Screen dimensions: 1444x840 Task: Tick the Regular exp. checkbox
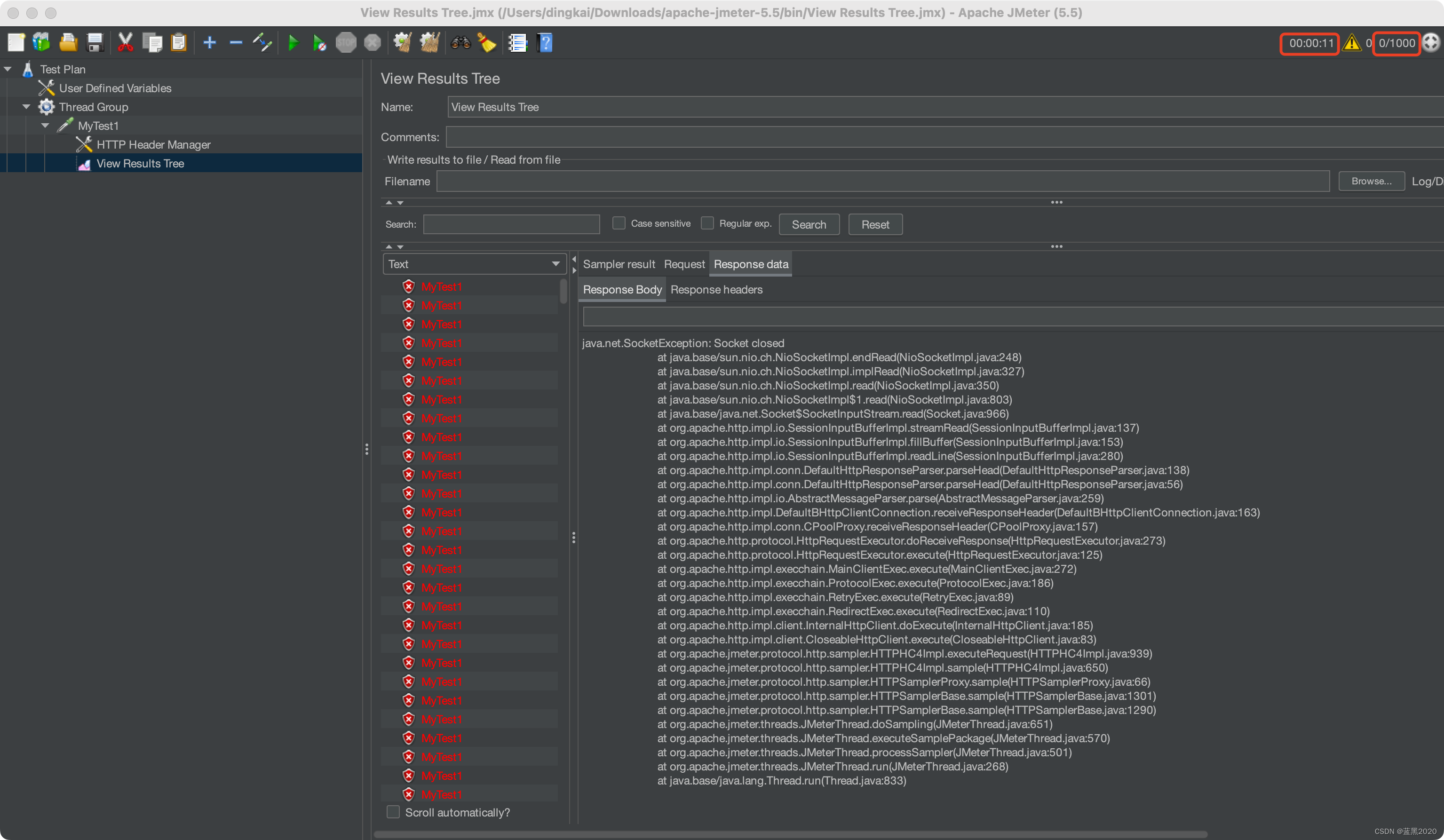[x=708, y=223]
